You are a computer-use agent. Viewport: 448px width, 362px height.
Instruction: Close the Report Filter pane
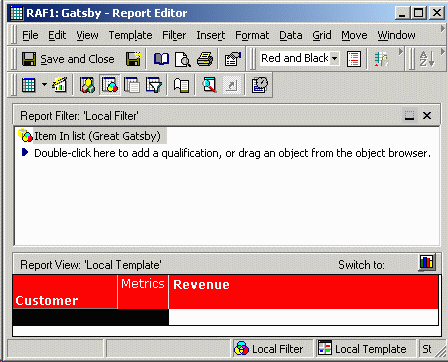point(427,116)
